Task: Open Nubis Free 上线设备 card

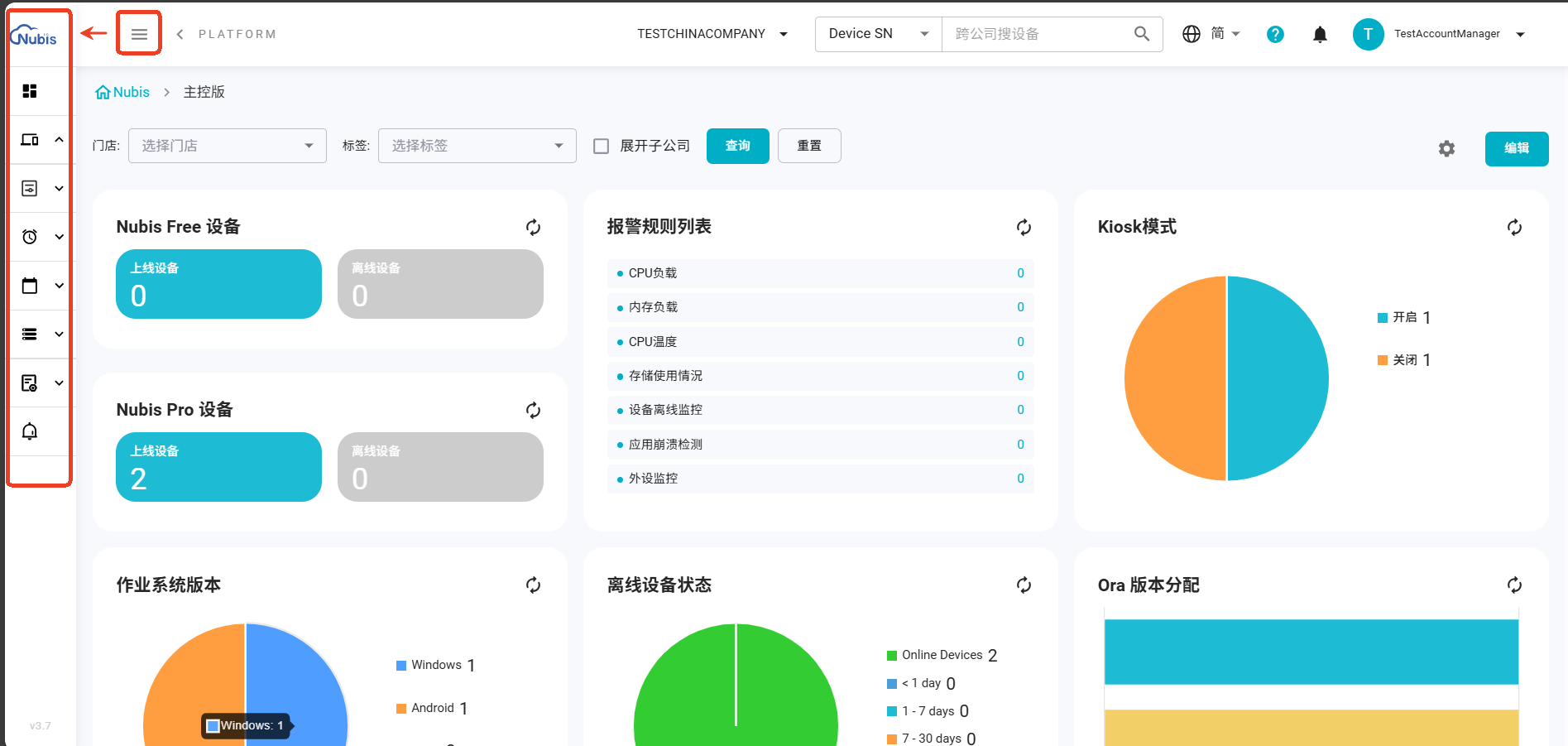Action: click(x=218, y=284)
